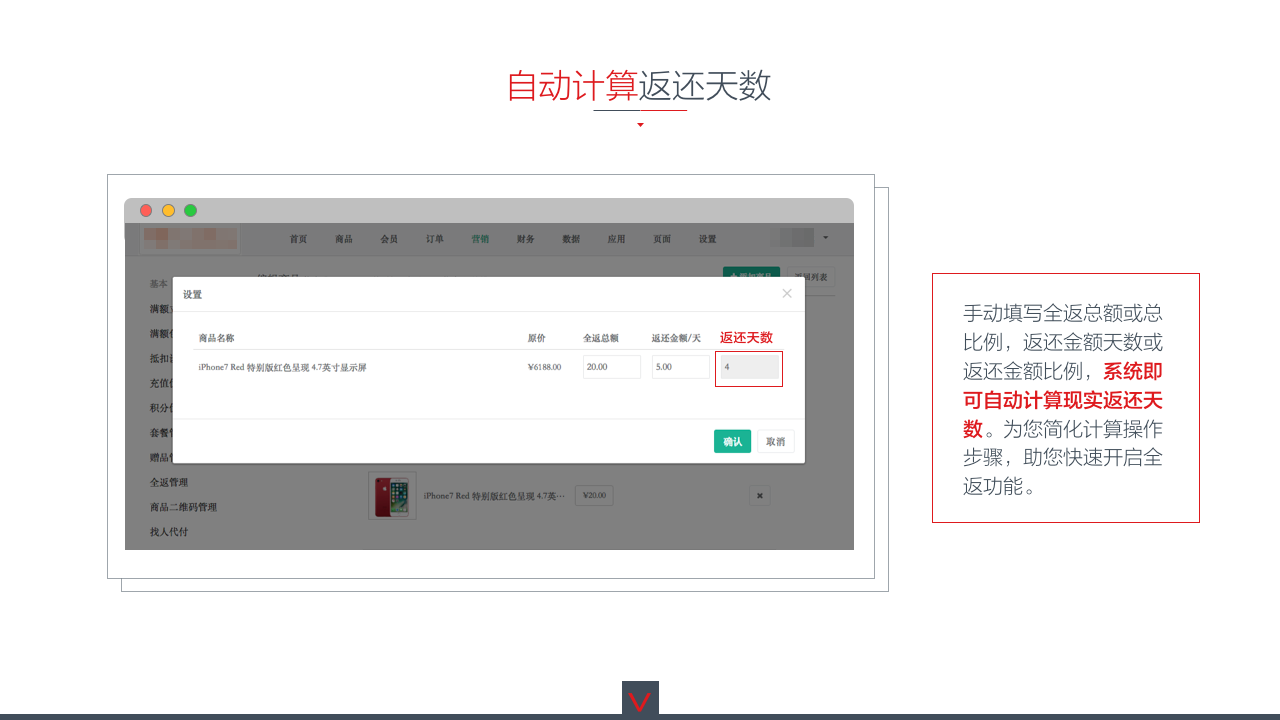1280x720 pixels.
Task: Open the 营销 menu tab
Action: coord(480,239)
